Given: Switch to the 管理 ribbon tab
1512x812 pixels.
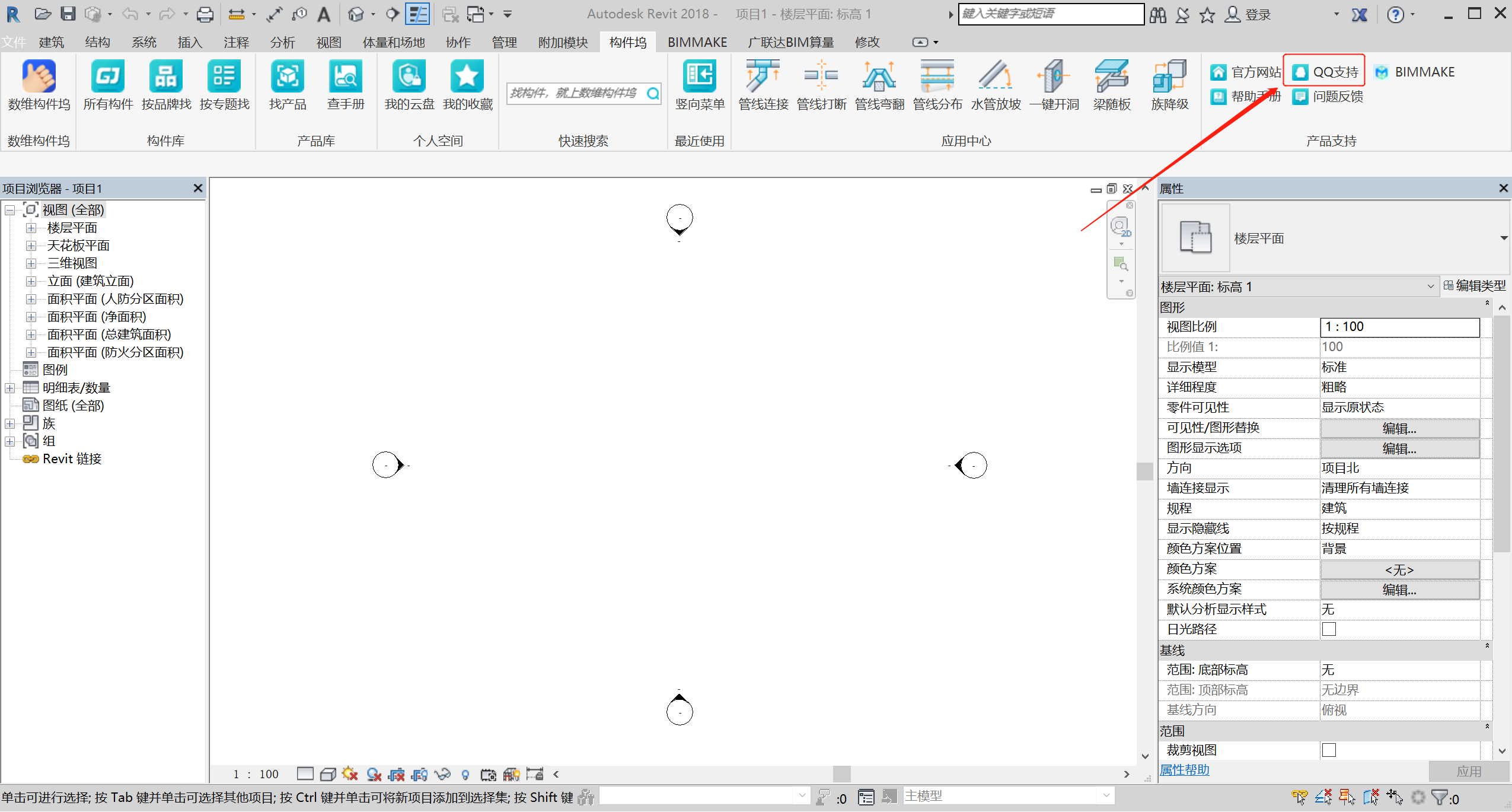Looking at the screenshot, I should pos(505,42).
